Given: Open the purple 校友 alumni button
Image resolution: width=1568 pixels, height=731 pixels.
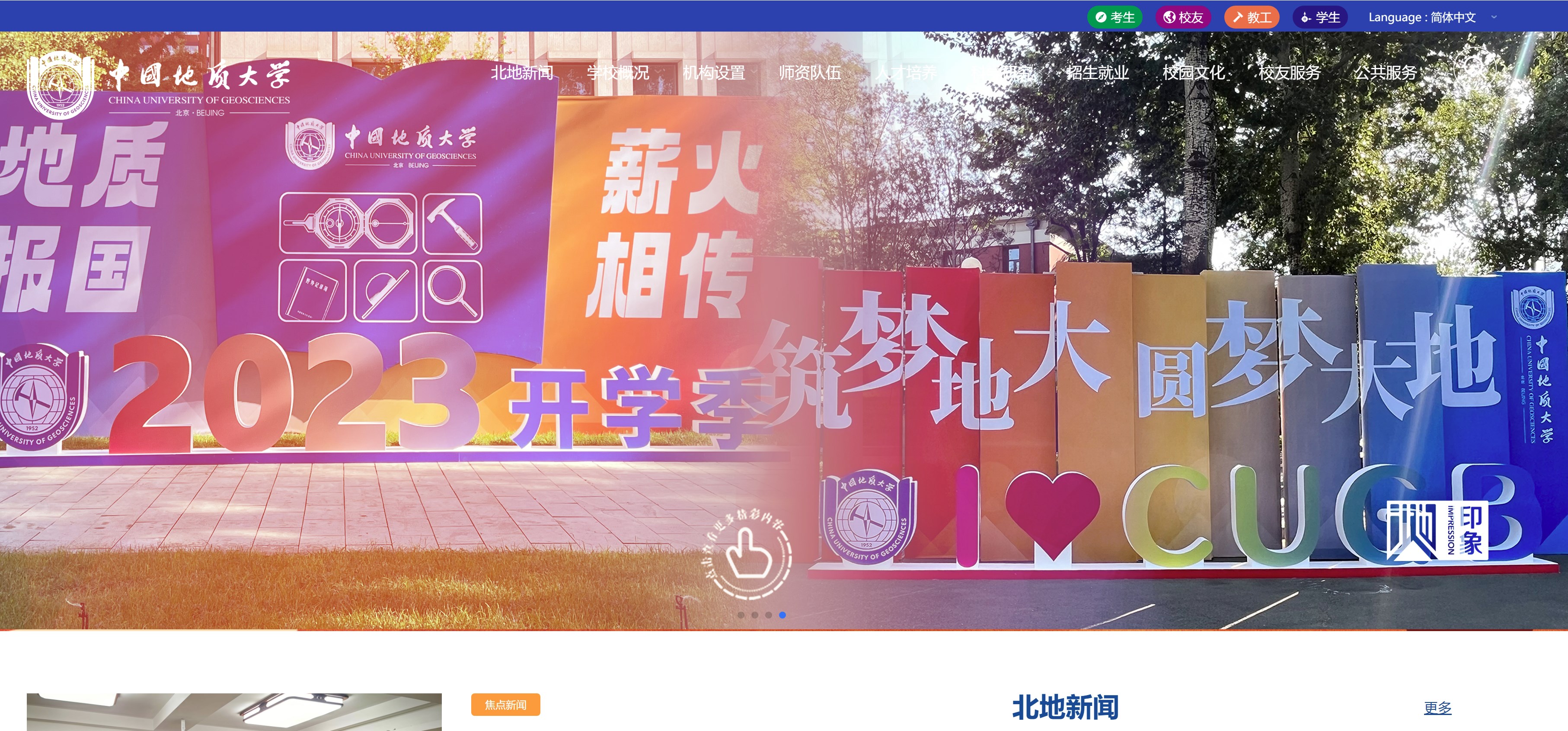Looking at the screenshot, I should coord(1183,17).
